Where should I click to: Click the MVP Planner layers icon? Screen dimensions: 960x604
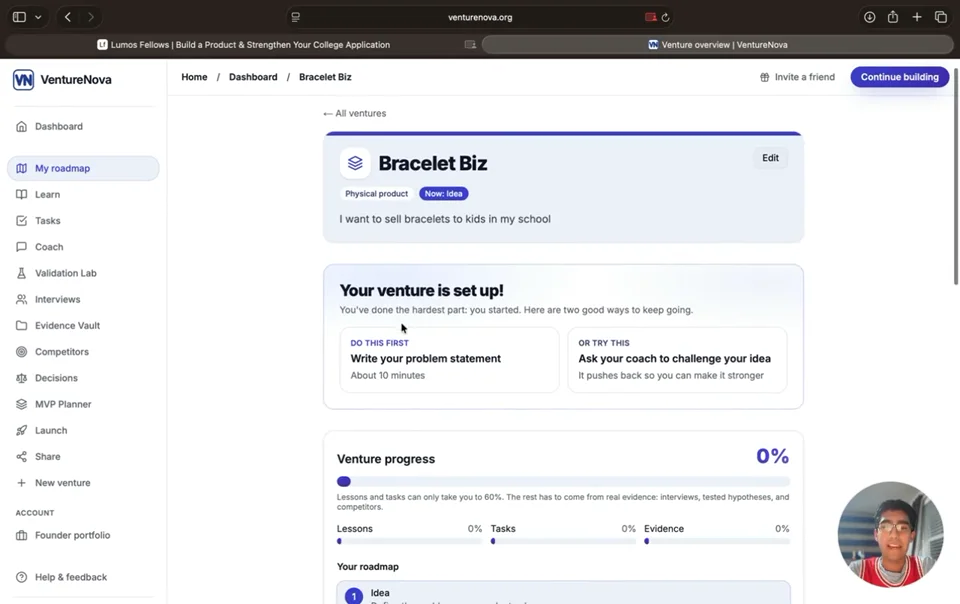coord(21,405)
